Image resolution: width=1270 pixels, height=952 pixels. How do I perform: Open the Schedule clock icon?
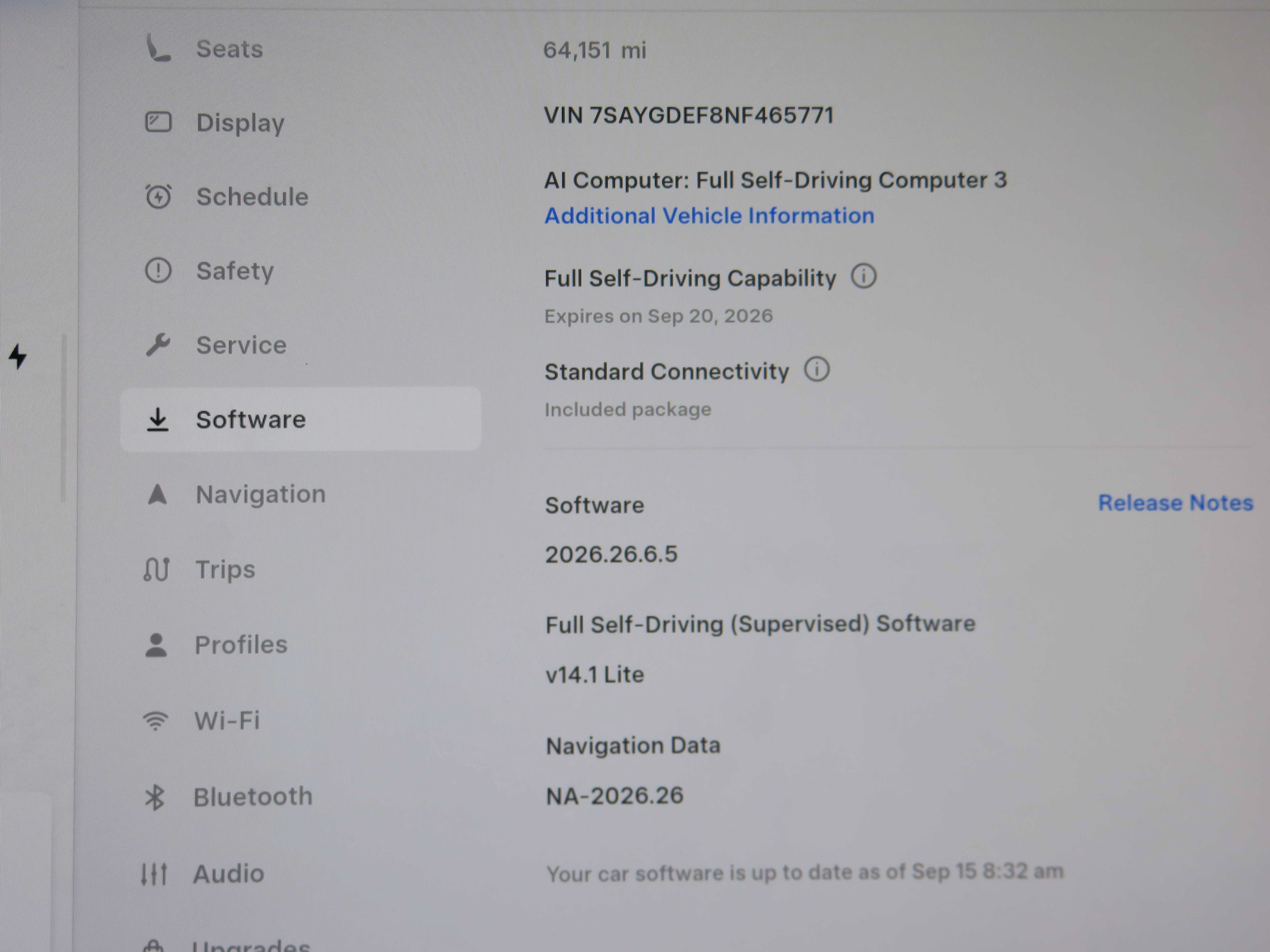pyautogui.click(x=158, y=196)
